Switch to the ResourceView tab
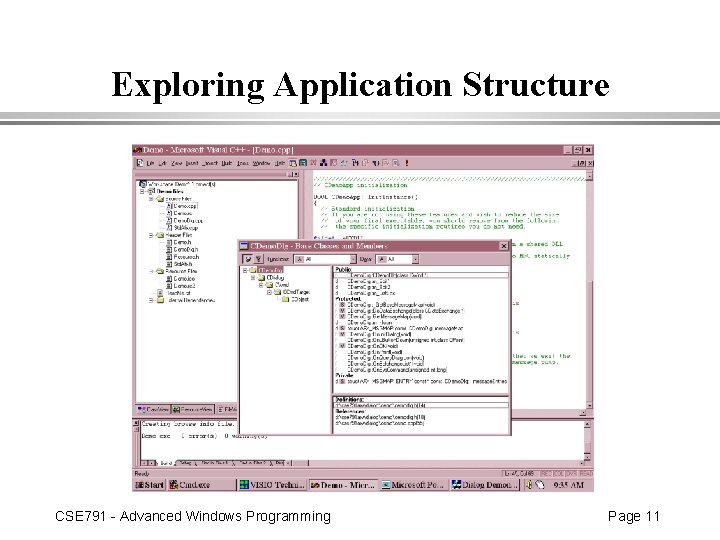This screenshot has width=720, height=540. point(193,409)
